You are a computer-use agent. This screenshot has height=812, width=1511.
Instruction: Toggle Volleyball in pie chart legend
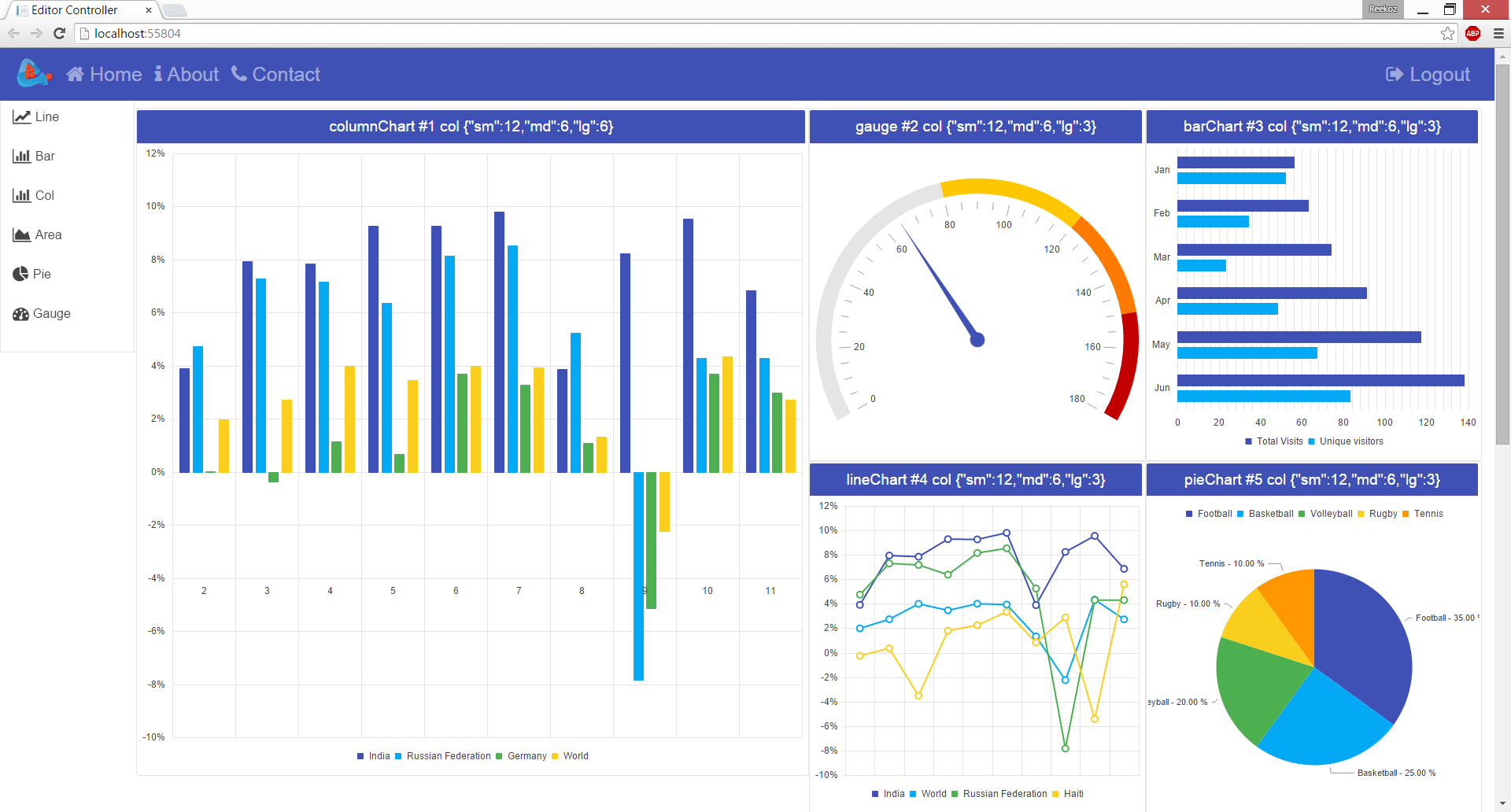(x=1325, y=514)
